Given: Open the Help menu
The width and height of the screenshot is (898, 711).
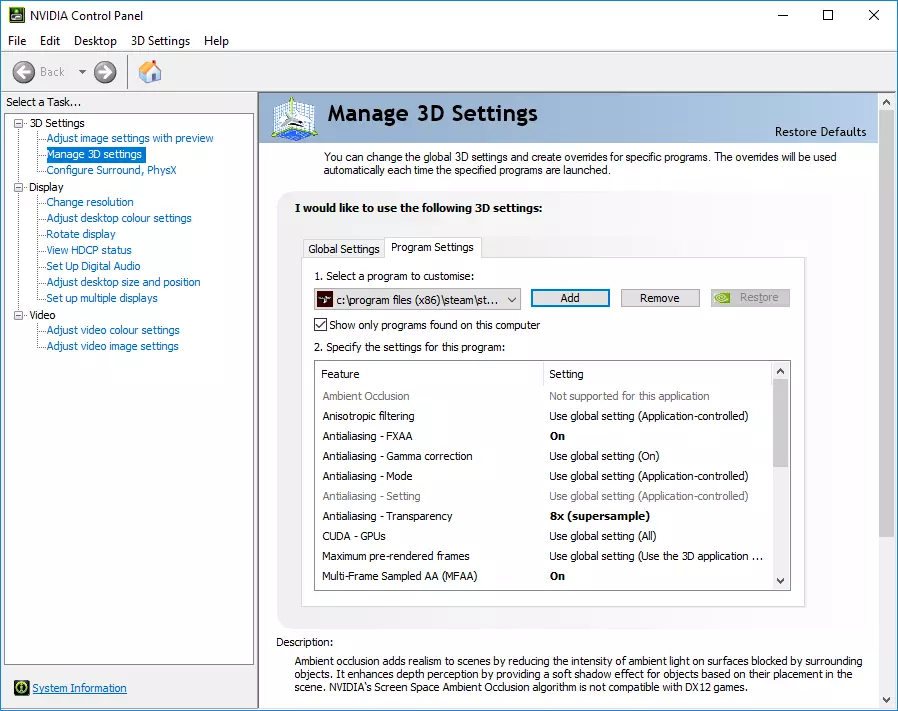Looking at the screenshot, I should (x=216, y=41).
